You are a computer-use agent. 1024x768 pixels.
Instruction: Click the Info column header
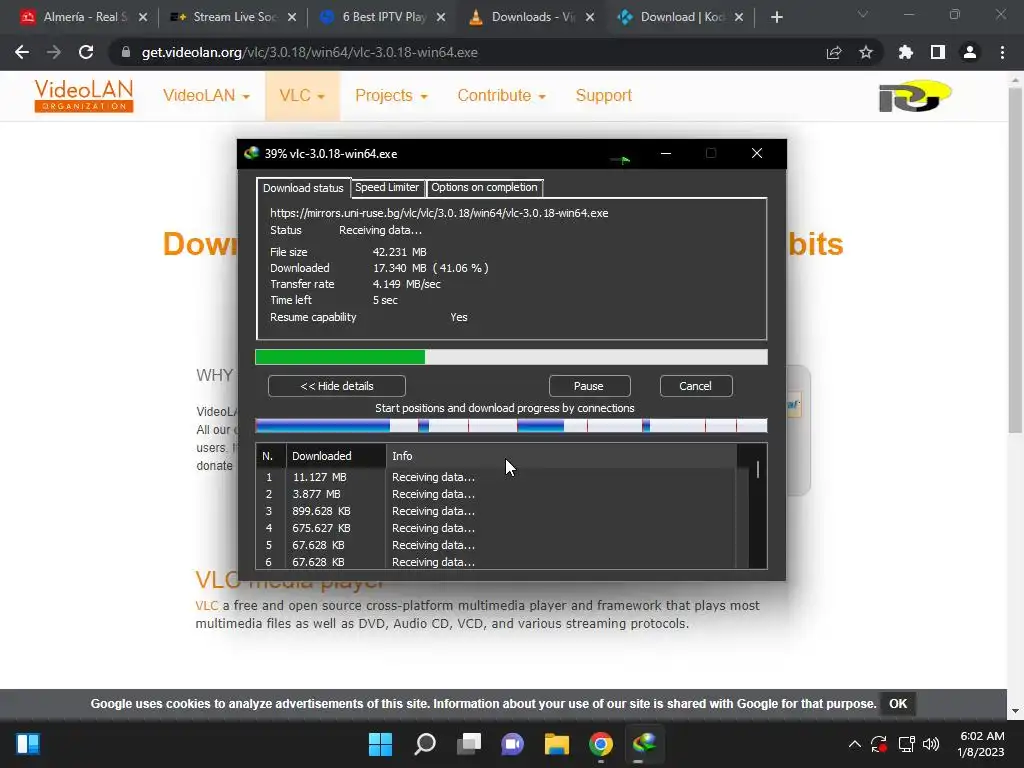click(x=562, y=456)
